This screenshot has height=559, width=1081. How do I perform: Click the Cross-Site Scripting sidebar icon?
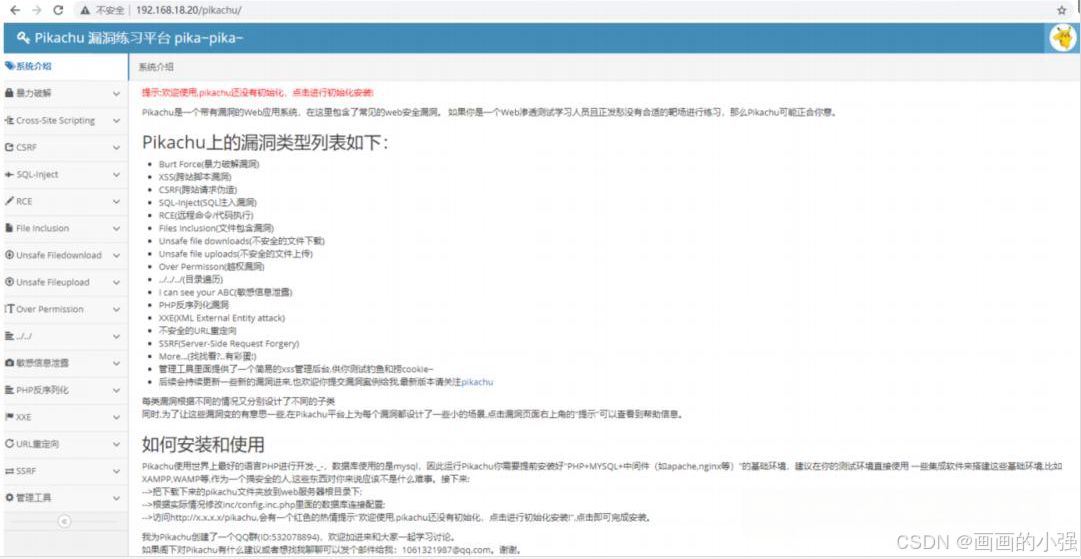[x=10, y=120]
